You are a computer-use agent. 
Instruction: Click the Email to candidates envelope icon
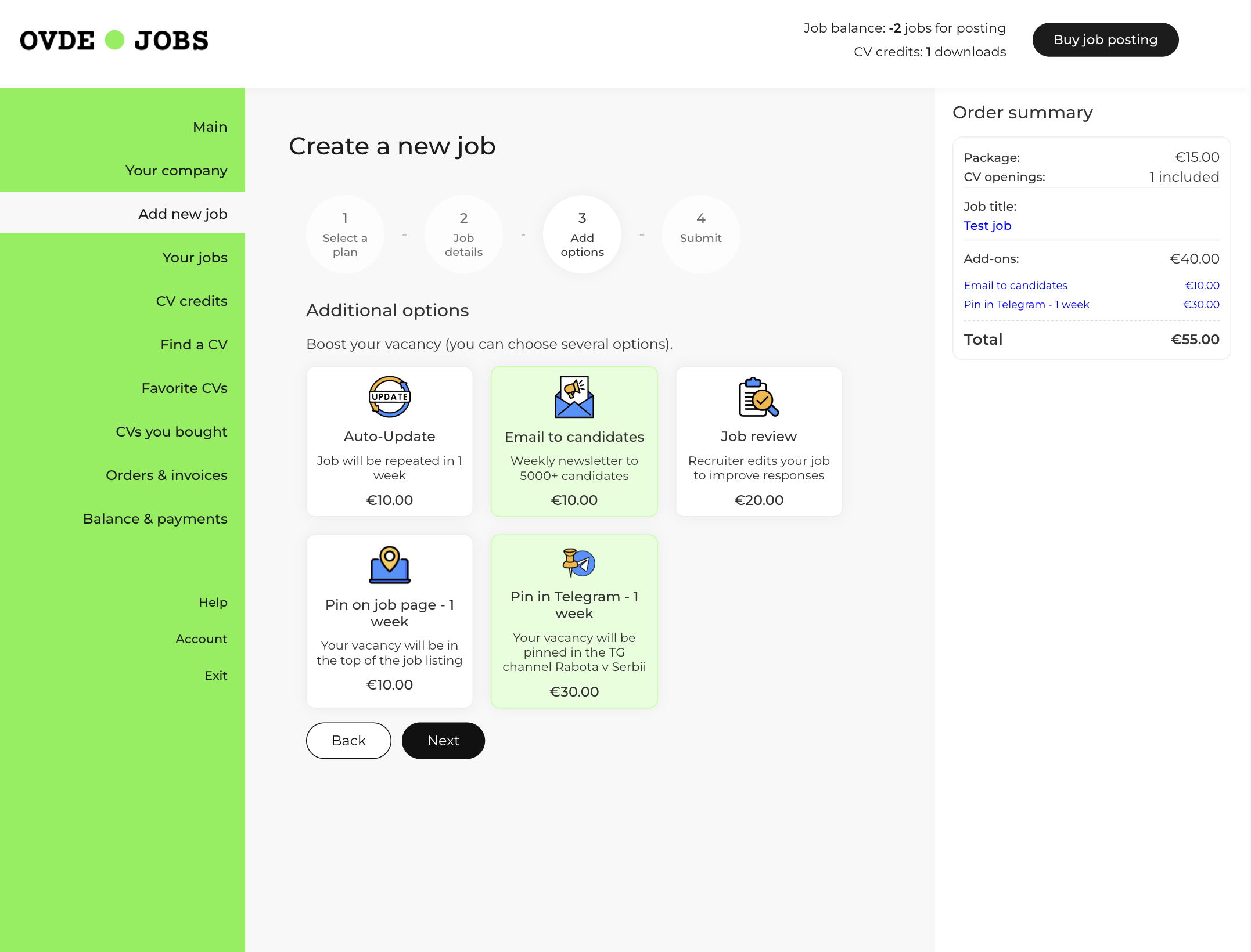pos(574,397)
